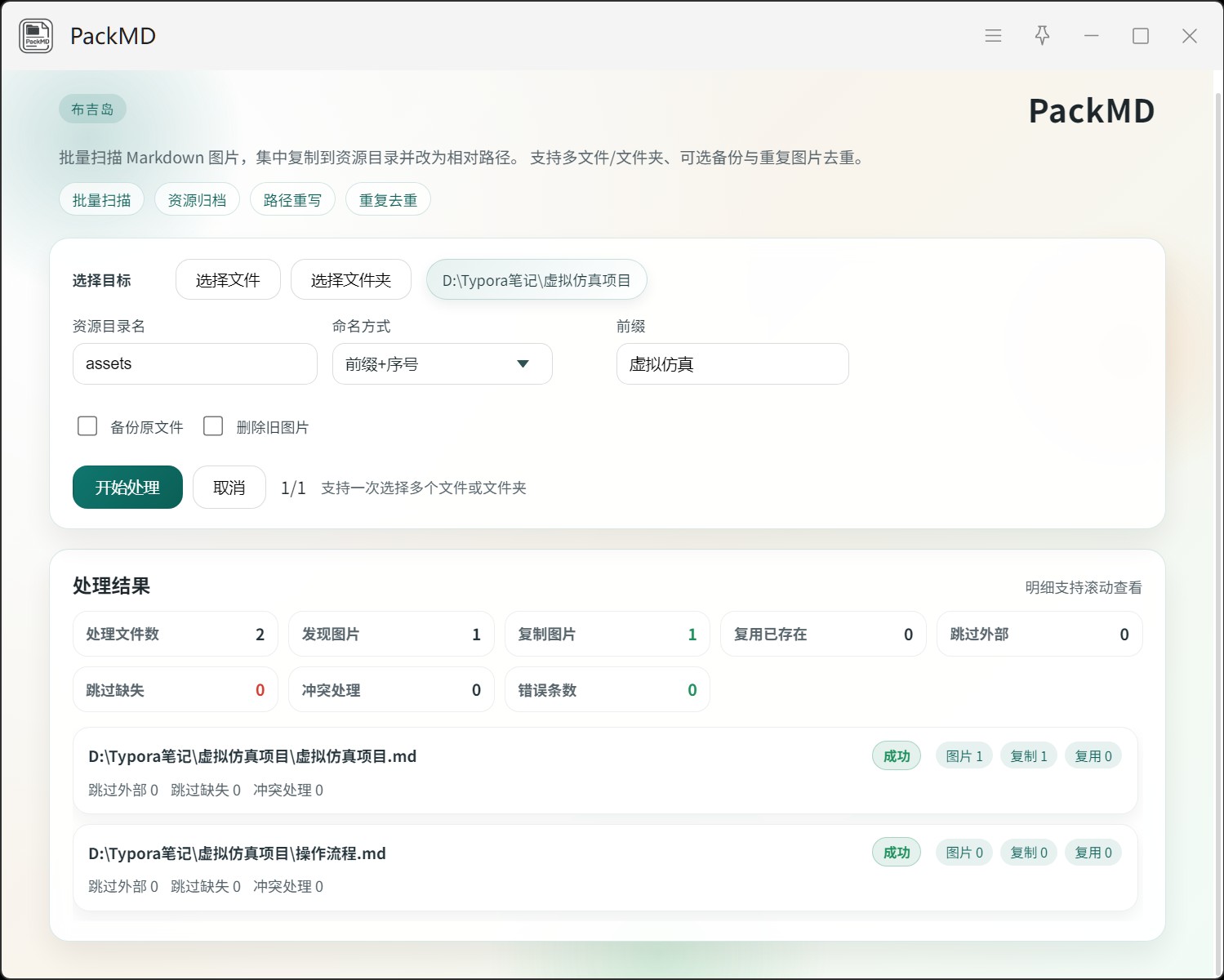Click the dropdown arrow beside 前缀+序号
The height and width of the screenshot is (980, 1224).
tap(523, 364)
